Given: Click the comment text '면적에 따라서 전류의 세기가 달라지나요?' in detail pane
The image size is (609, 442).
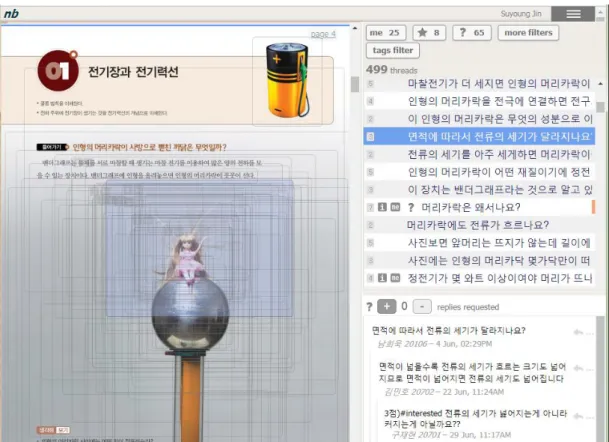Looking at the screenshot, I should tap(449, 331).
